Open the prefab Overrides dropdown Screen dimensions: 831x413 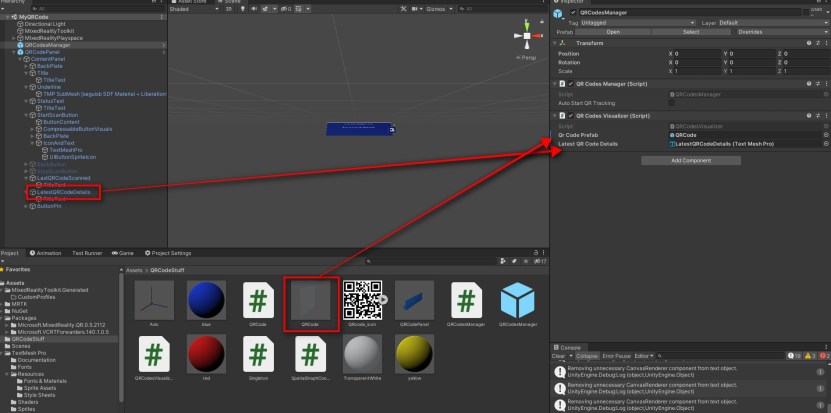[x=783, y=32]
